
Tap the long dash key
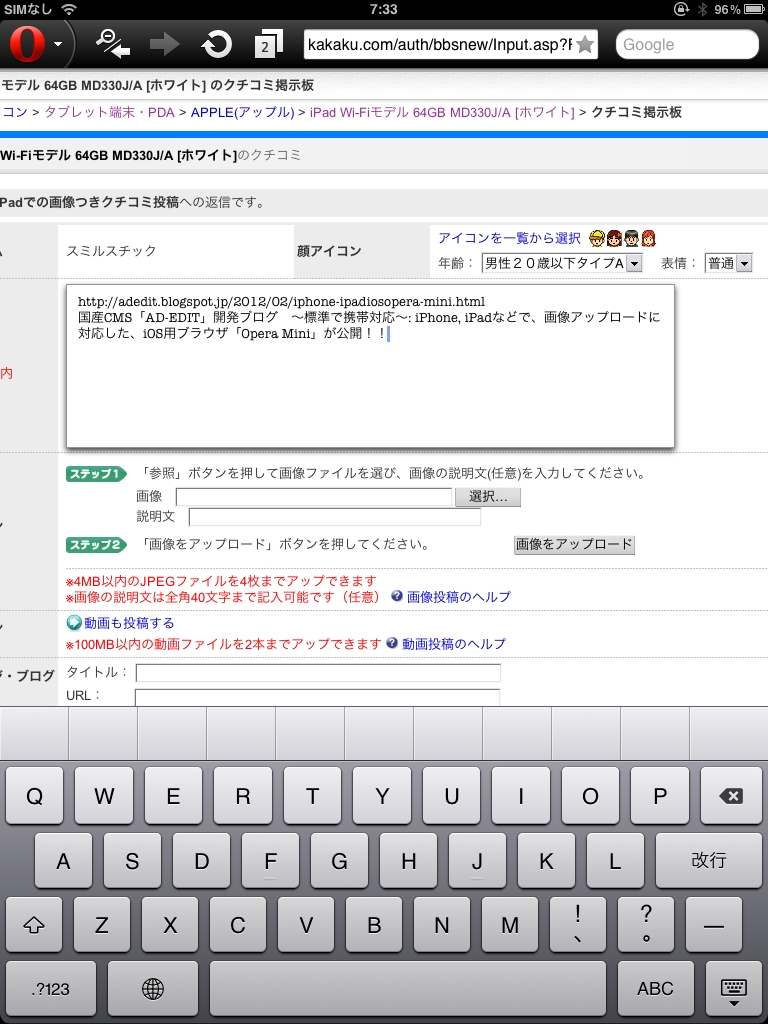coord(714,925)
